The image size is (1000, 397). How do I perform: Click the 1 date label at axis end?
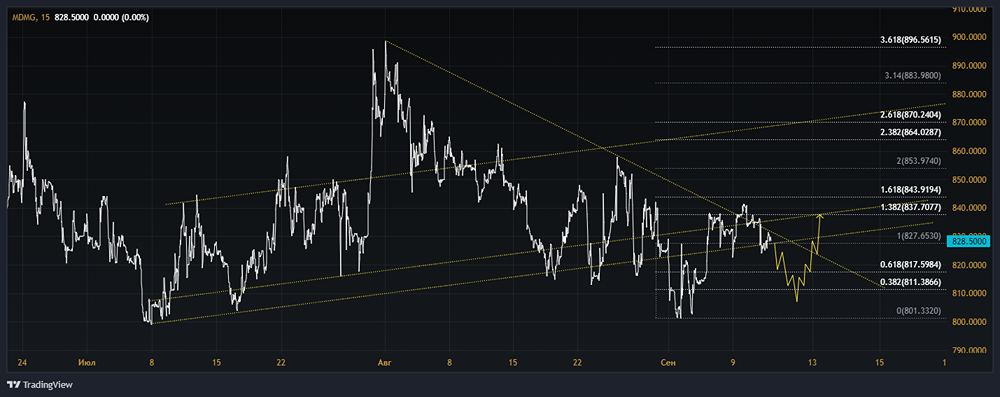[x=944, y=363]
